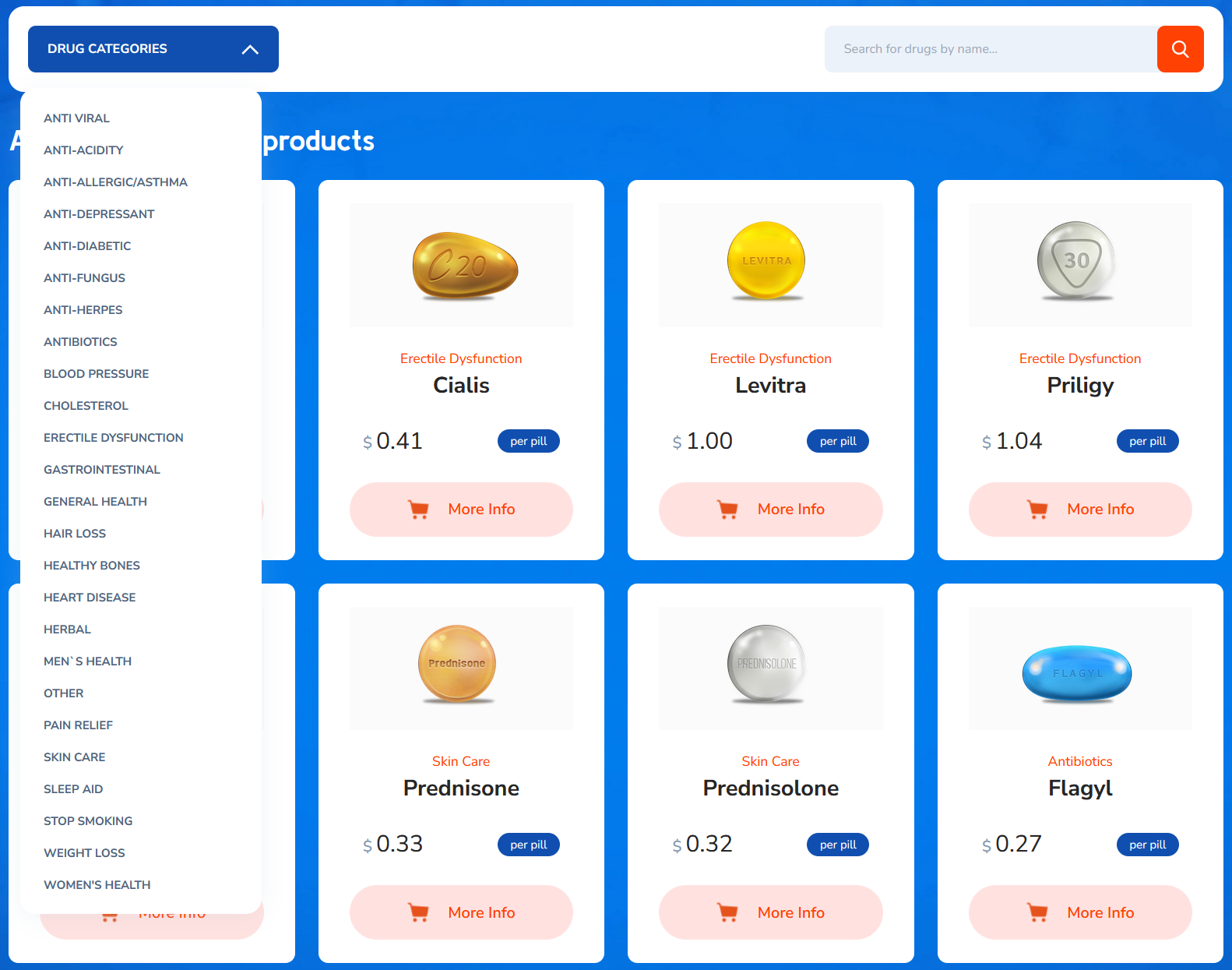Screen dimensions: 1232x970
Task: Open Women's Health category
Action: click(97, 885)
